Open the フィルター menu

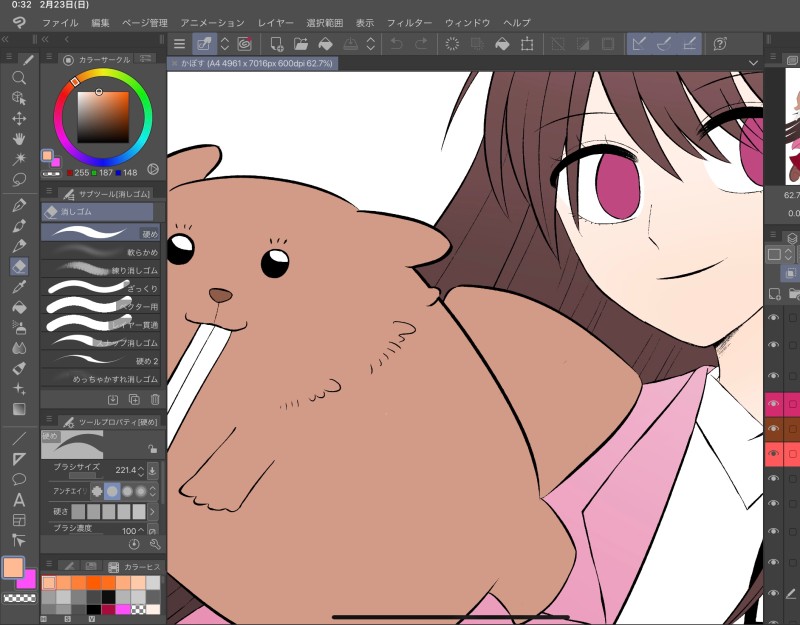tap(409, 23)
